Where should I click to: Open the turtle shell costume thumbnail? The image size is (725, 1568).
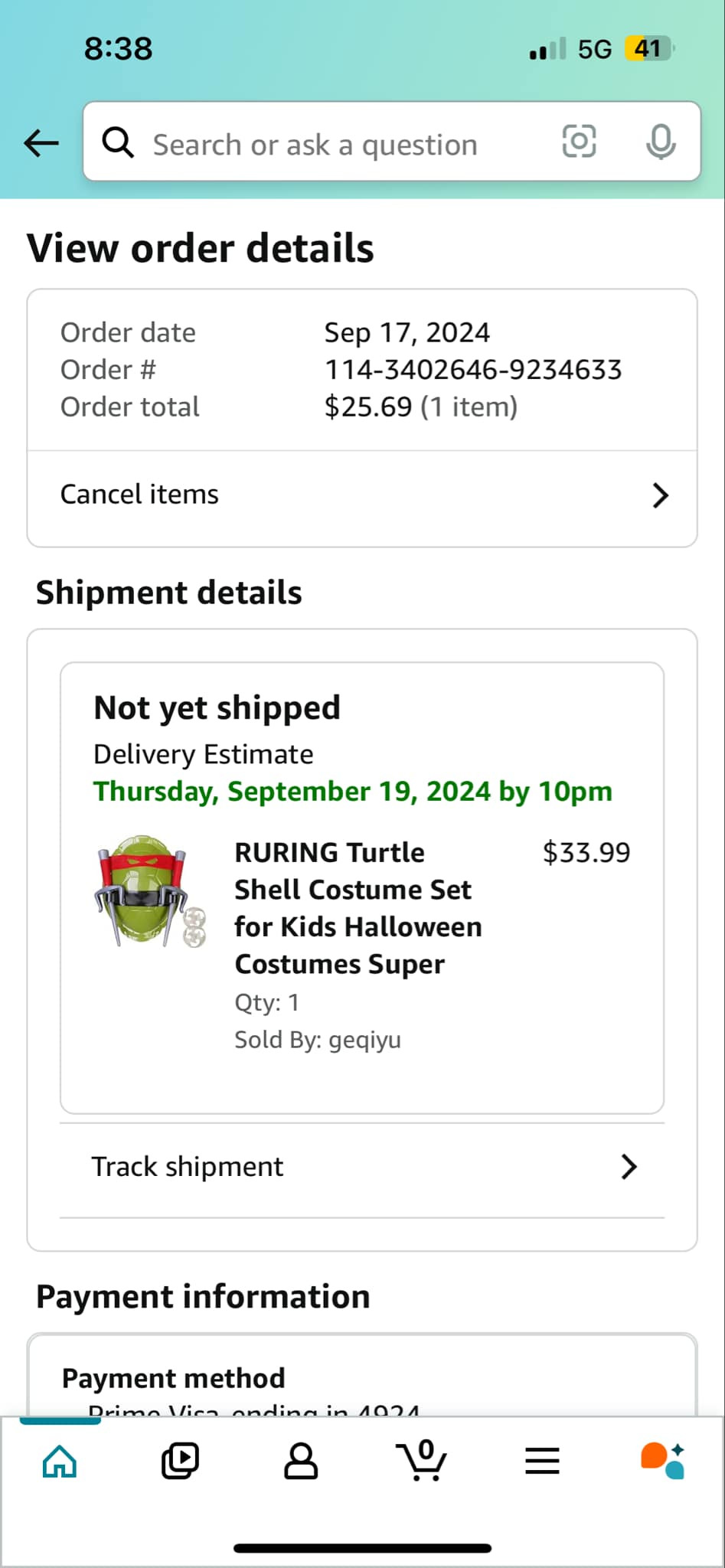coord(151,891)
